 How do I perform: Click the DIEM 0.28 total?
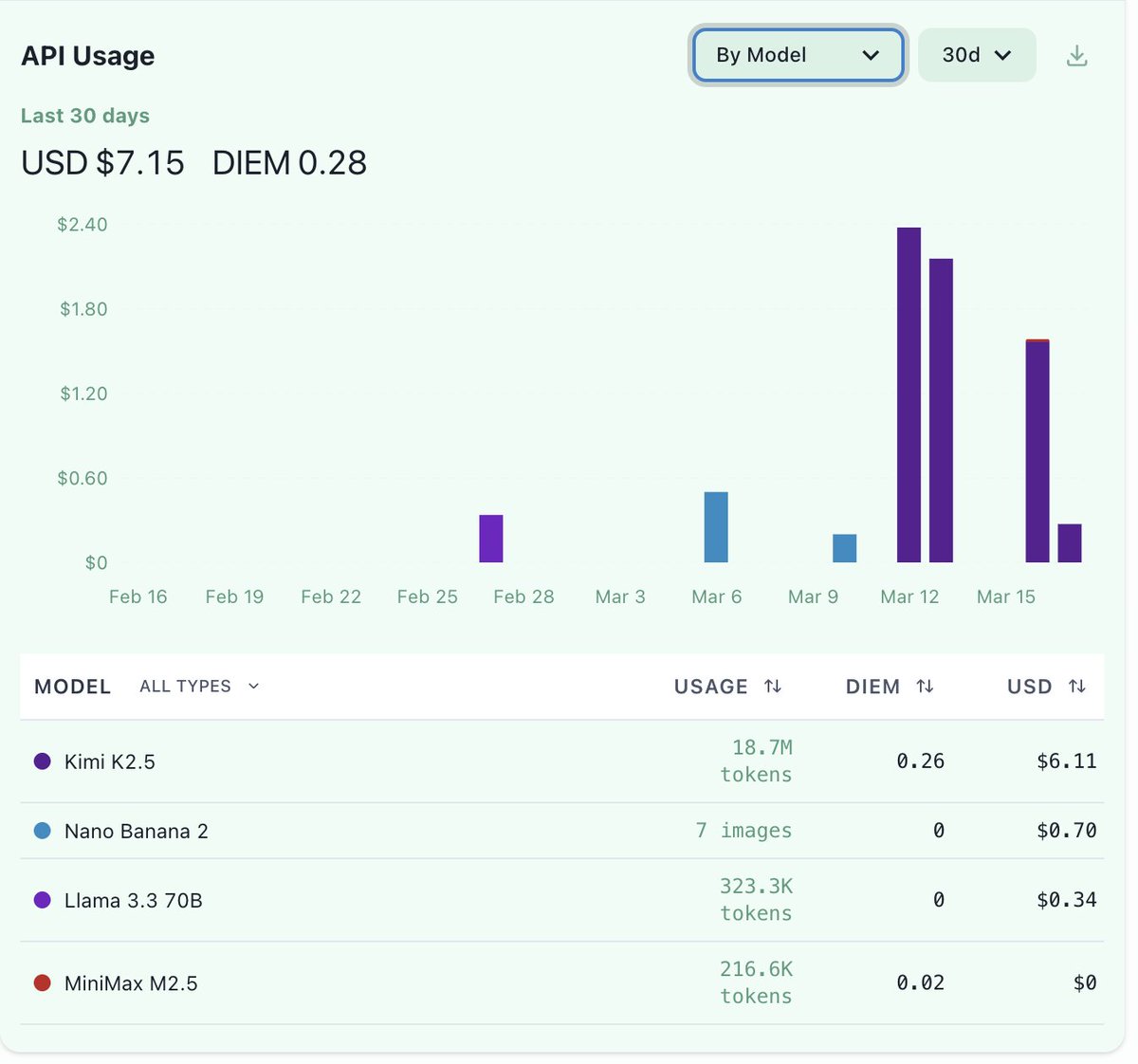(x=289, y=163)
